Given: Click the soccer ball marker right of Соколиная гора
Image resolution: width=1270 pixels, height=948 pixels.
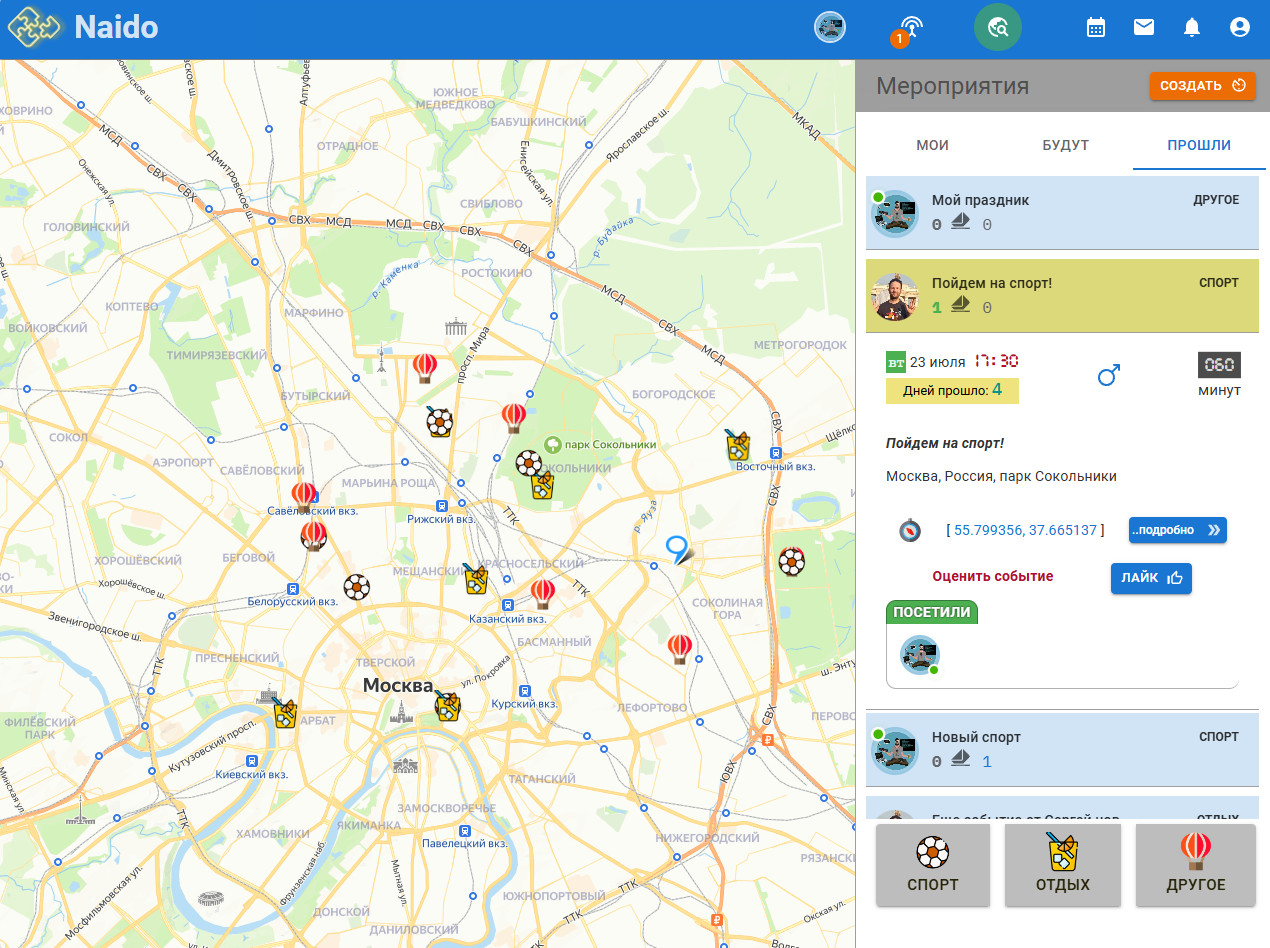Looking at the screenshot, I should 792,561.
